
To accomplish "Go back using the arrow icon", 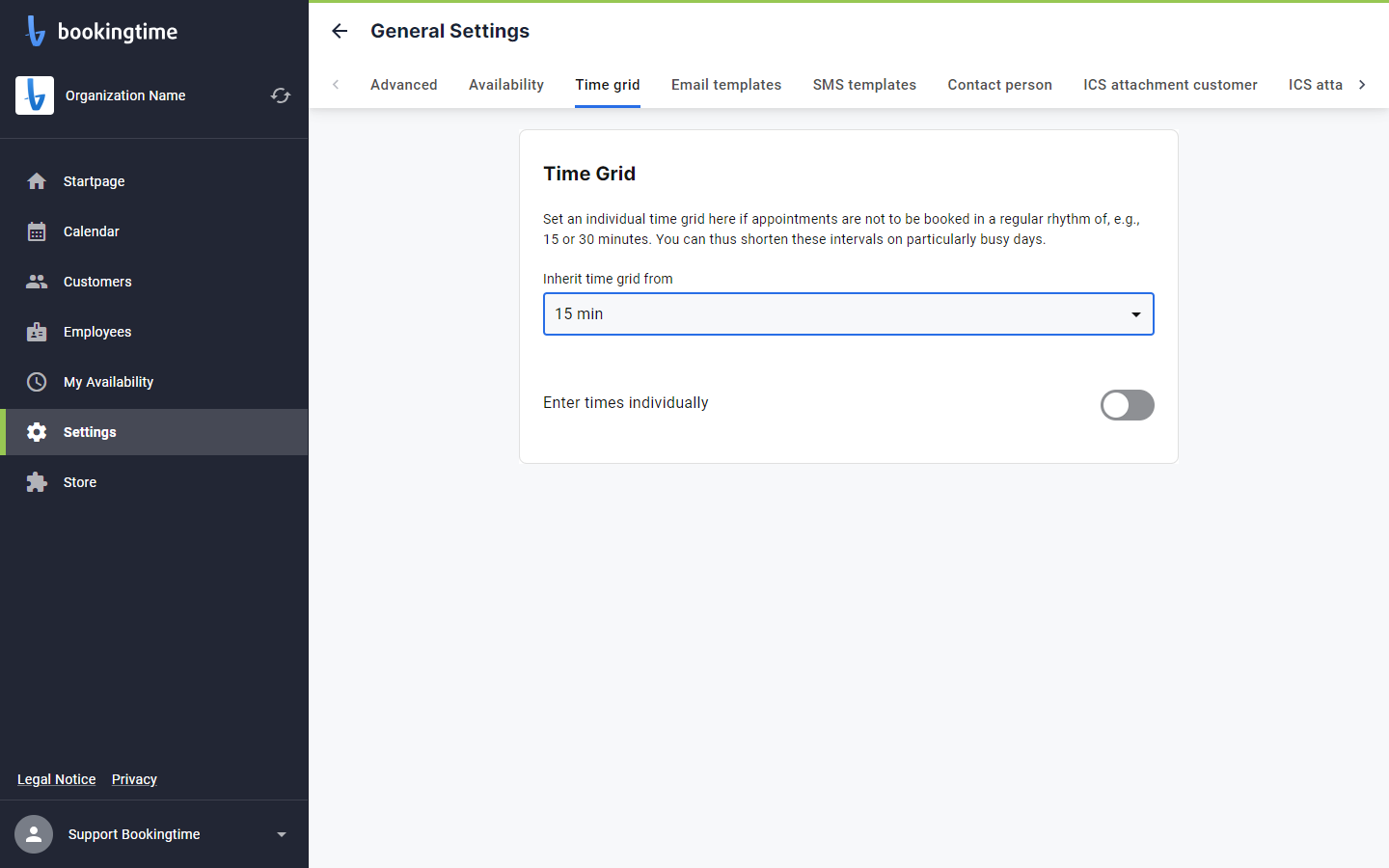I will (x=340, y=31).
